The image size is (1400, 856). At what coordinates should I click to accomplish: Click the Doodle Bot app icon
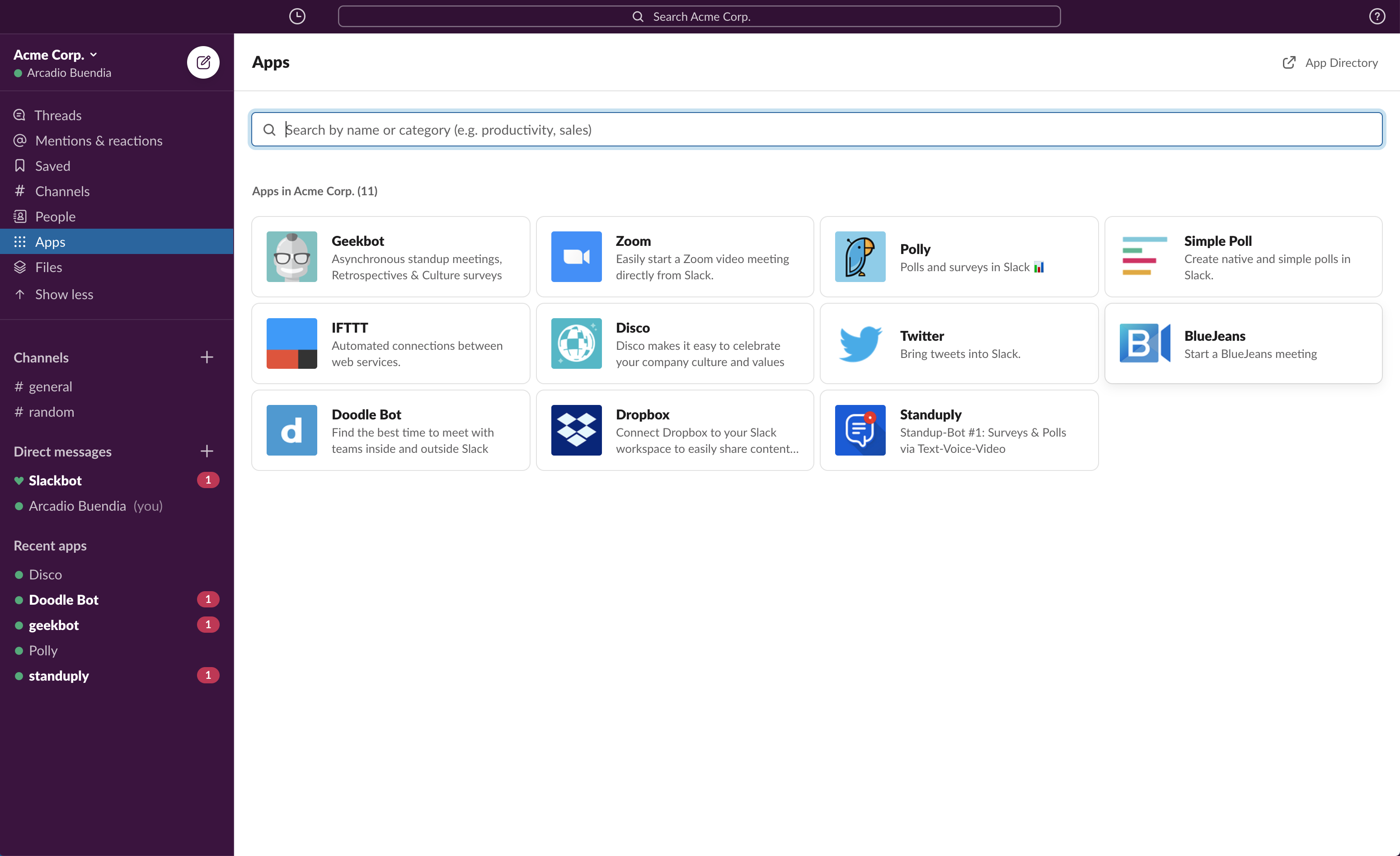pyautogui.click(x=292, y=430)
